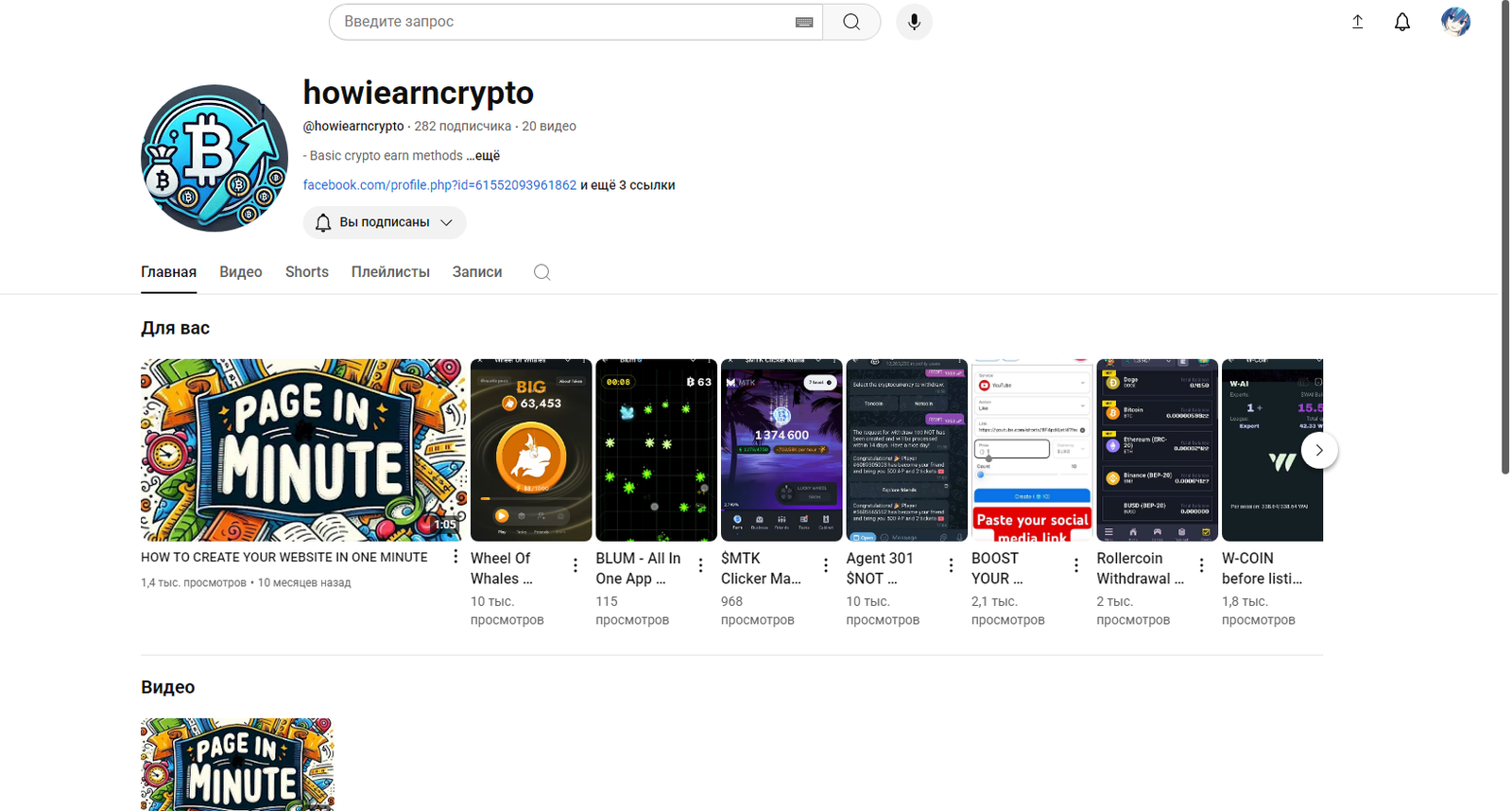The width and height of the screenshot is (1512, 811).
Task: Open options menu for BLUM - All In One App
Action: click(x=700, y=565)
